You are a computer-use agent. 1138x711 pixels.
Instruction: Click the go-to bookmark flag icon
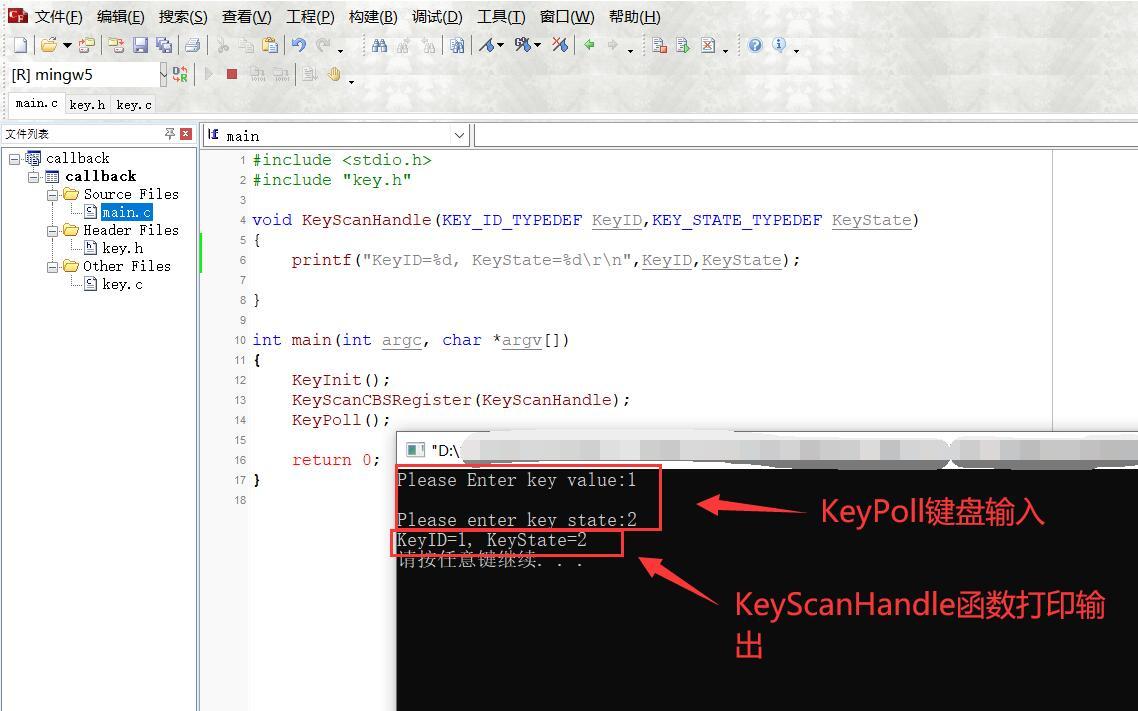[x=522, y=45]
